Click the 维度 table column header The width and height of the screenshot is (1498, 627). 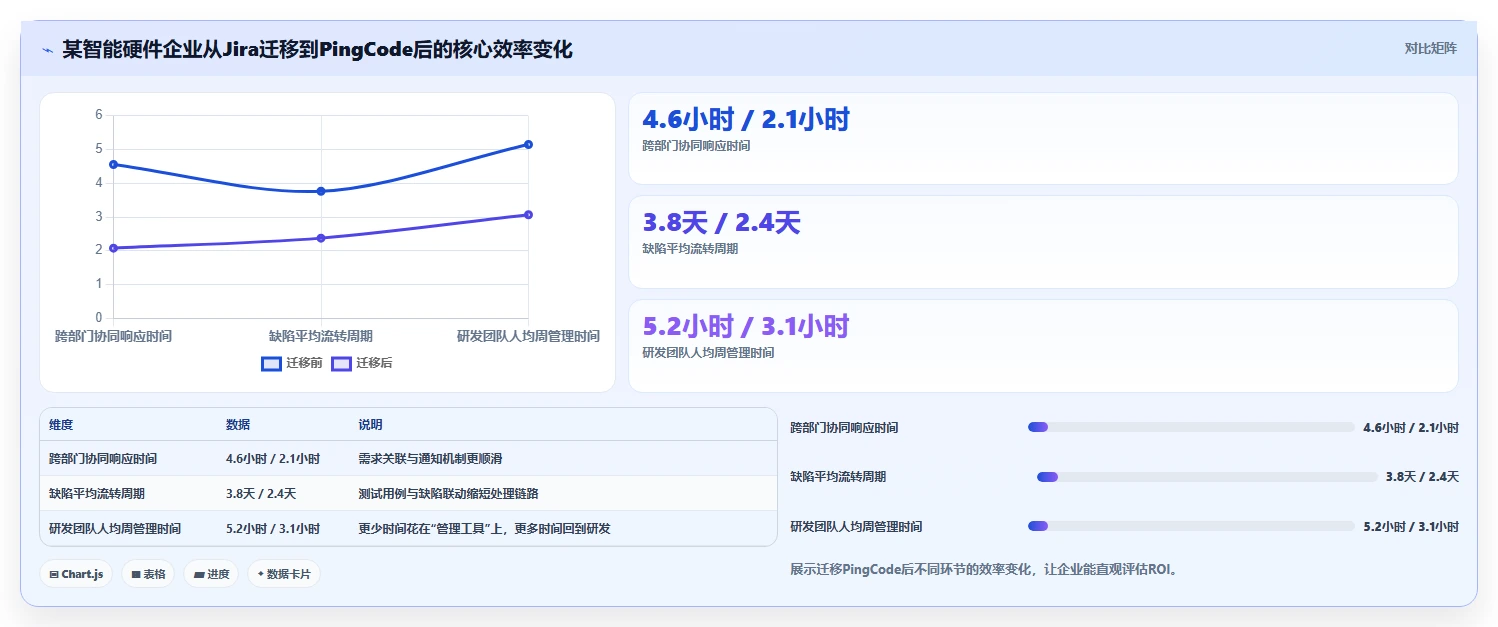click(61, 425)
